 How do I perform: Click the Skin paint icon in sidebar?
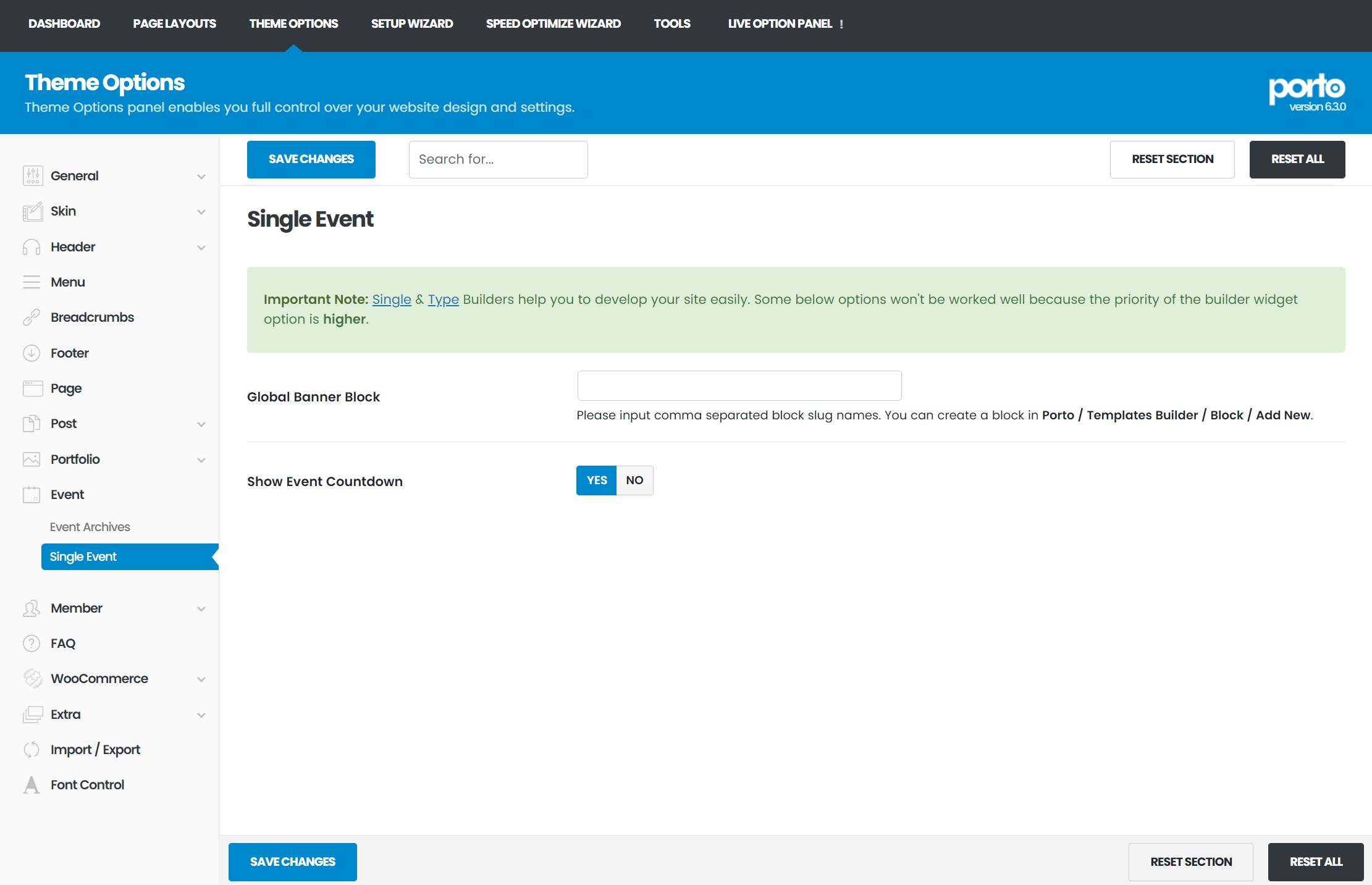point(32,211)
